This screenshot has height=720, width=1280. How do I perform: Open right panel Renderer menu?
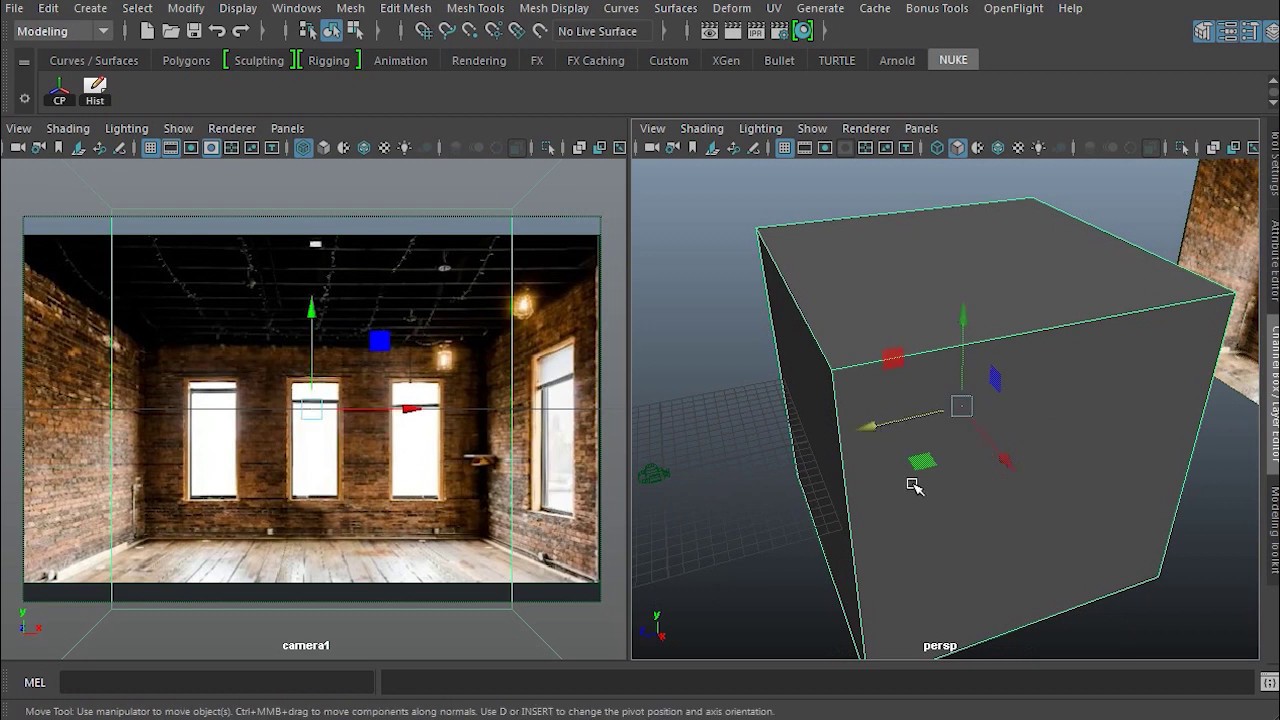(866, 128)
